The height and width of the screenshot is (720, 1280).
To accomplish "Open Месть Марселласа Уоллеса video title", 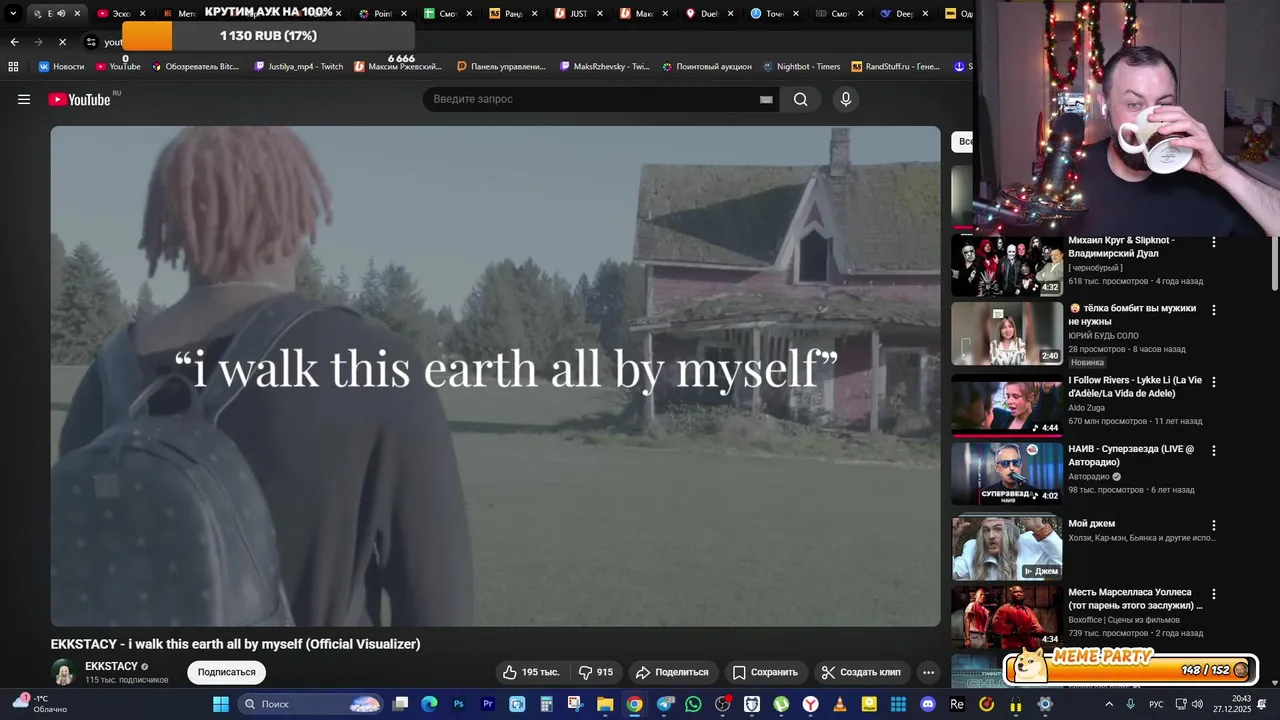I will [x=1135, y=599].
